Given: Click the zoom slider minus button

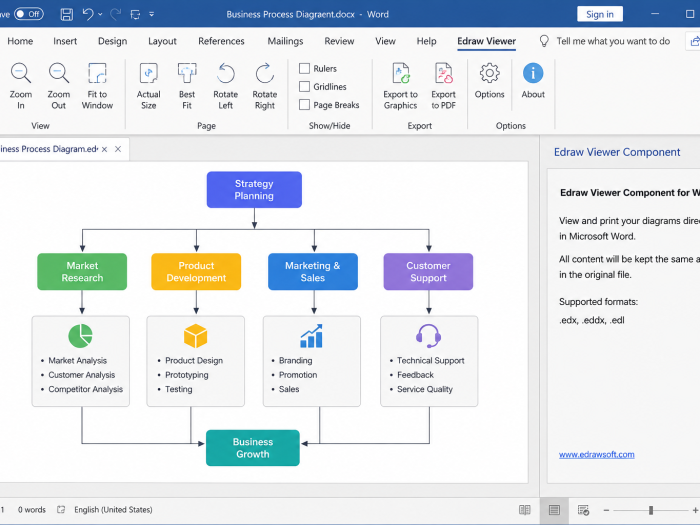Looking at the screenshot, I should [606, 510].
